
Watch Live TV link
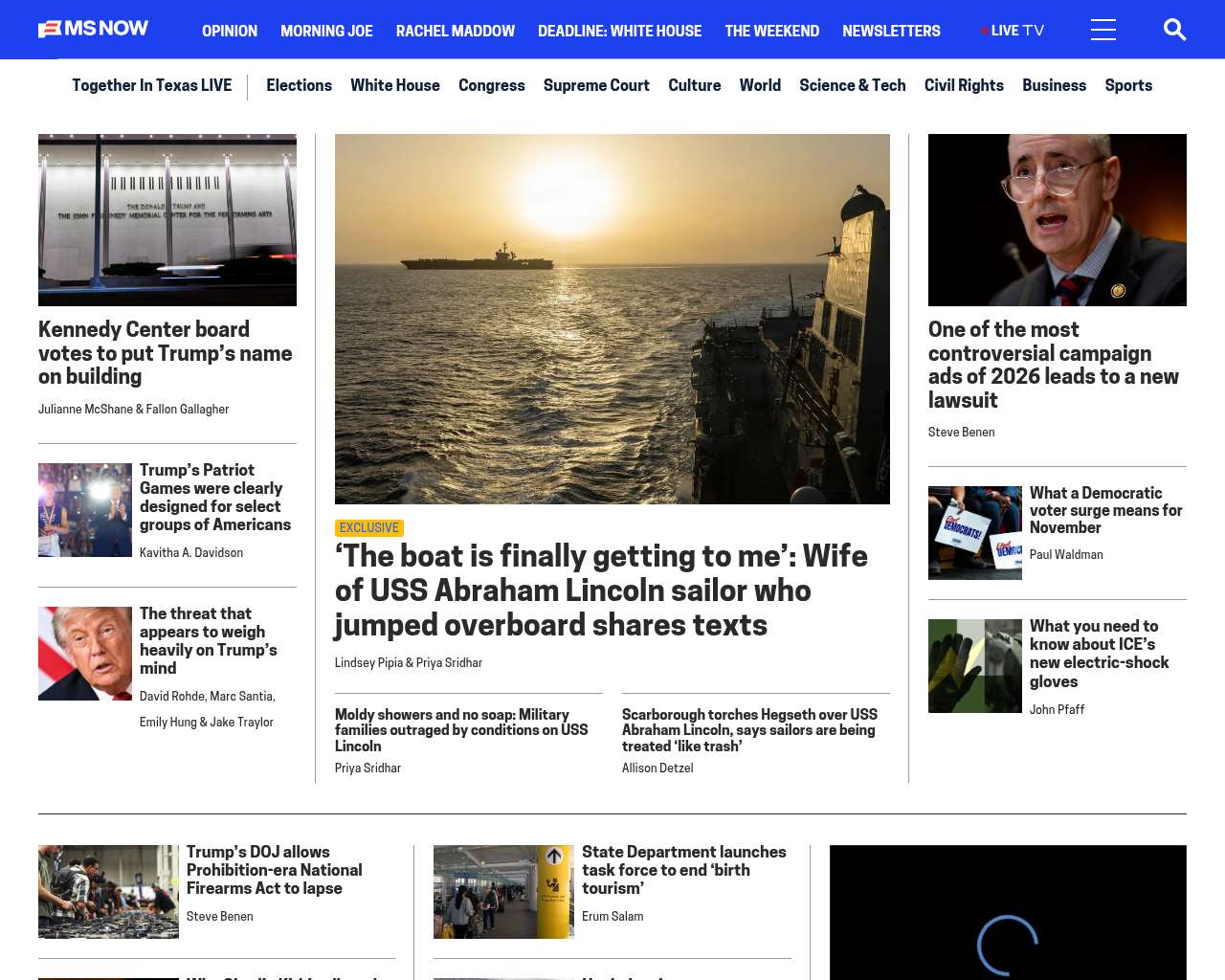(1013, 31)
